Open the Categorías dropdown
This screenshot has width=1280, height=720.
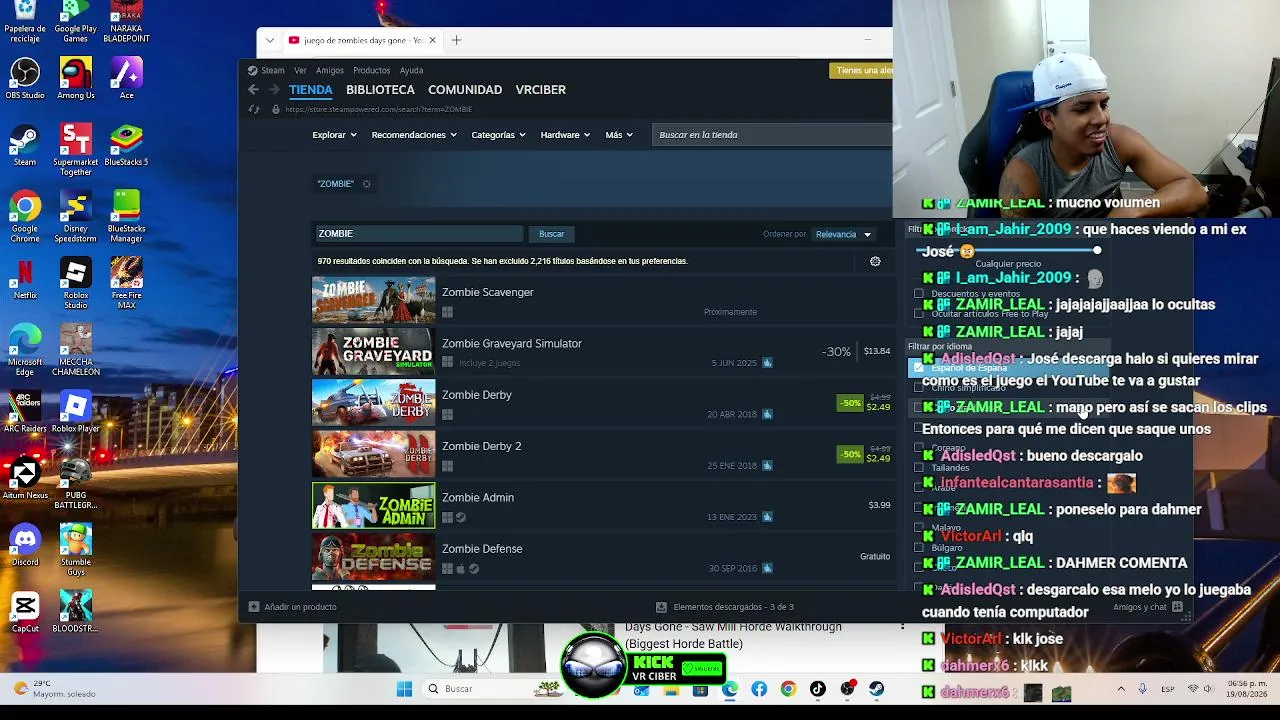(x=498, y=135)
